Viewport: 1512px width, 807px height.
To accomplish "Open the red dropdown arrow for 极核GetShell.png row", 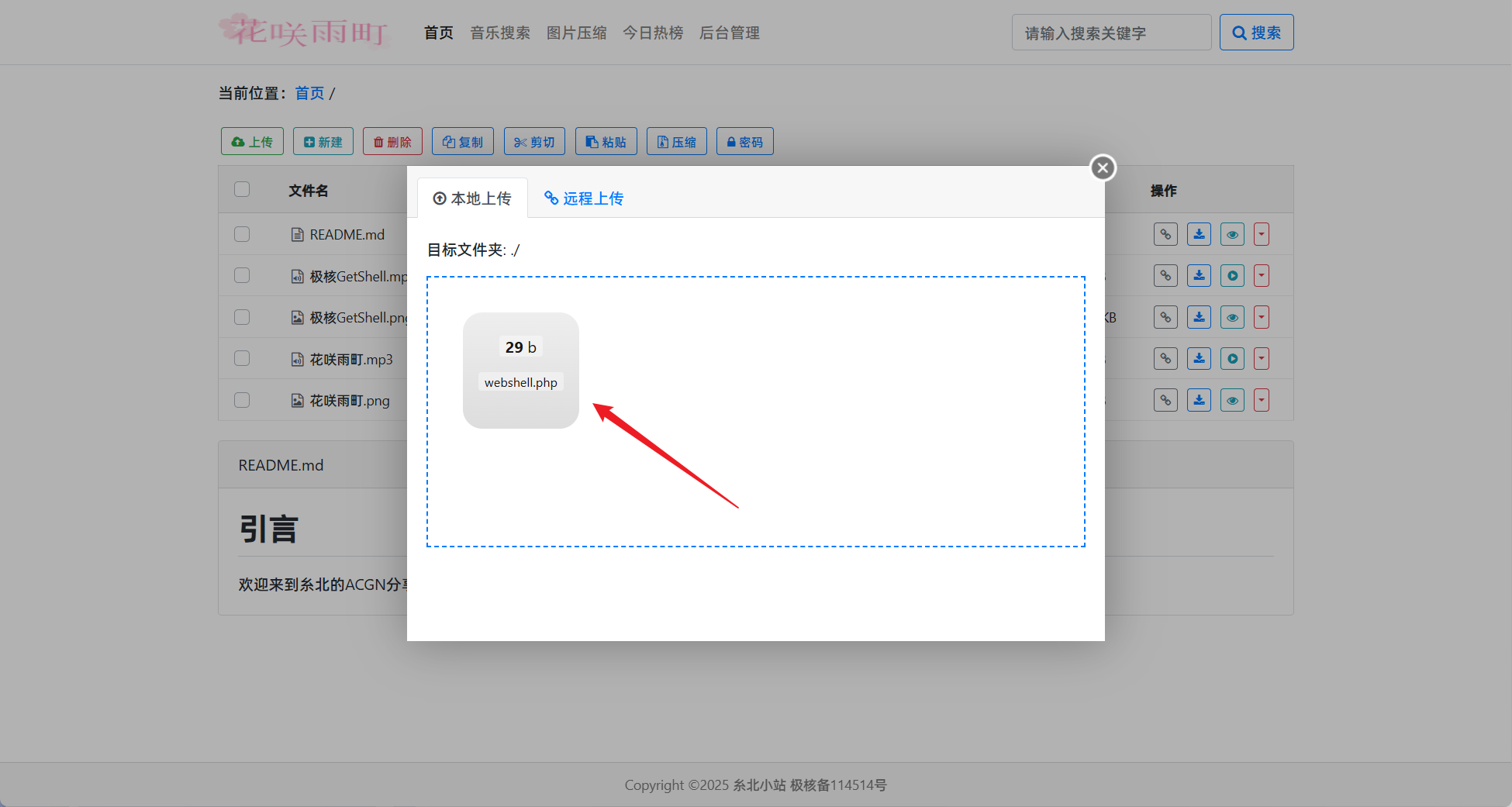I will coord(1262,317).
